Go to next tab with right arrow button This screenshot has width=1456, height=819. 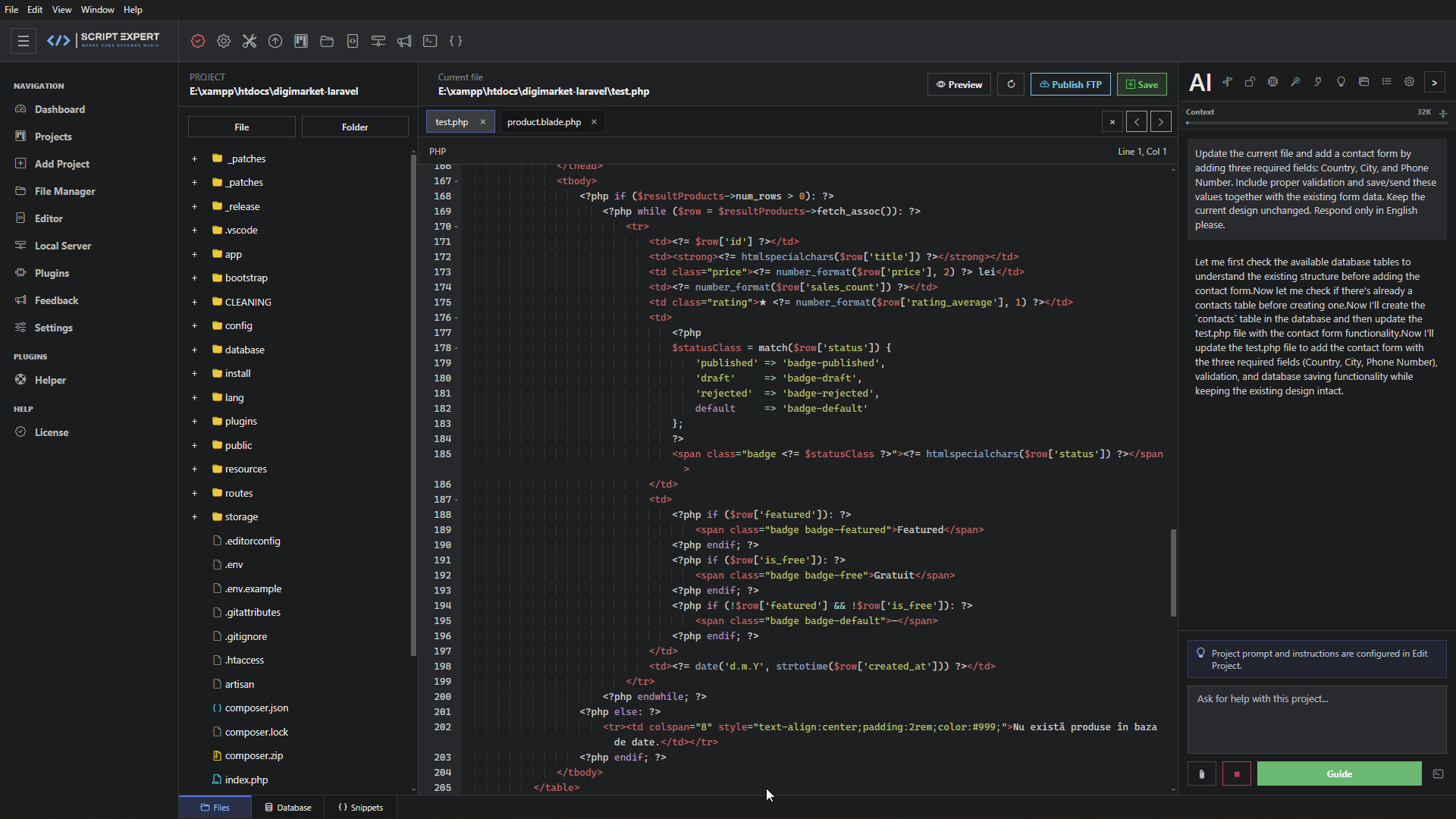coord(1160,122)
